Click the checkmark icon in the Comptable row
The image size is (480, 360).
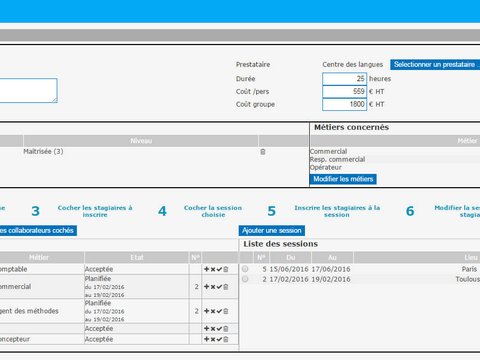pos(219,269)
